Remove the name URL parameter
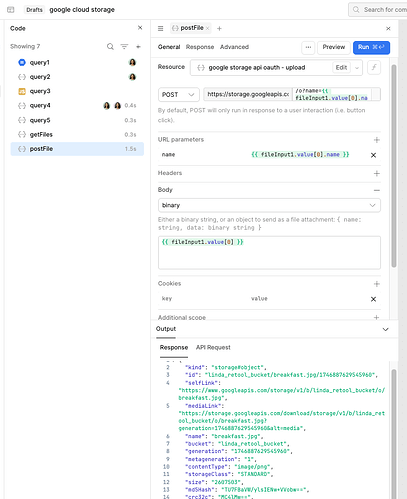The image size is (407, 499). (373, 155)
